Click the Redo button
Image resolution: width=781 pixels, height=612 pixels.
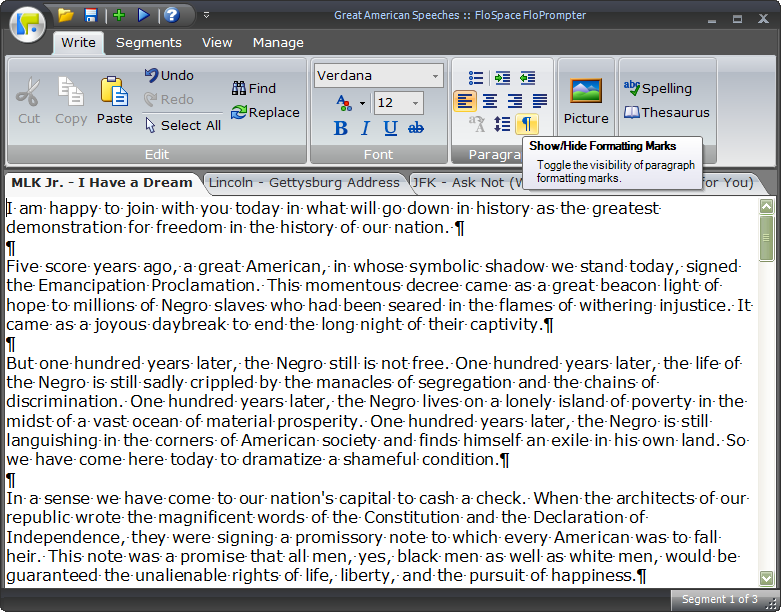(169, 99)
